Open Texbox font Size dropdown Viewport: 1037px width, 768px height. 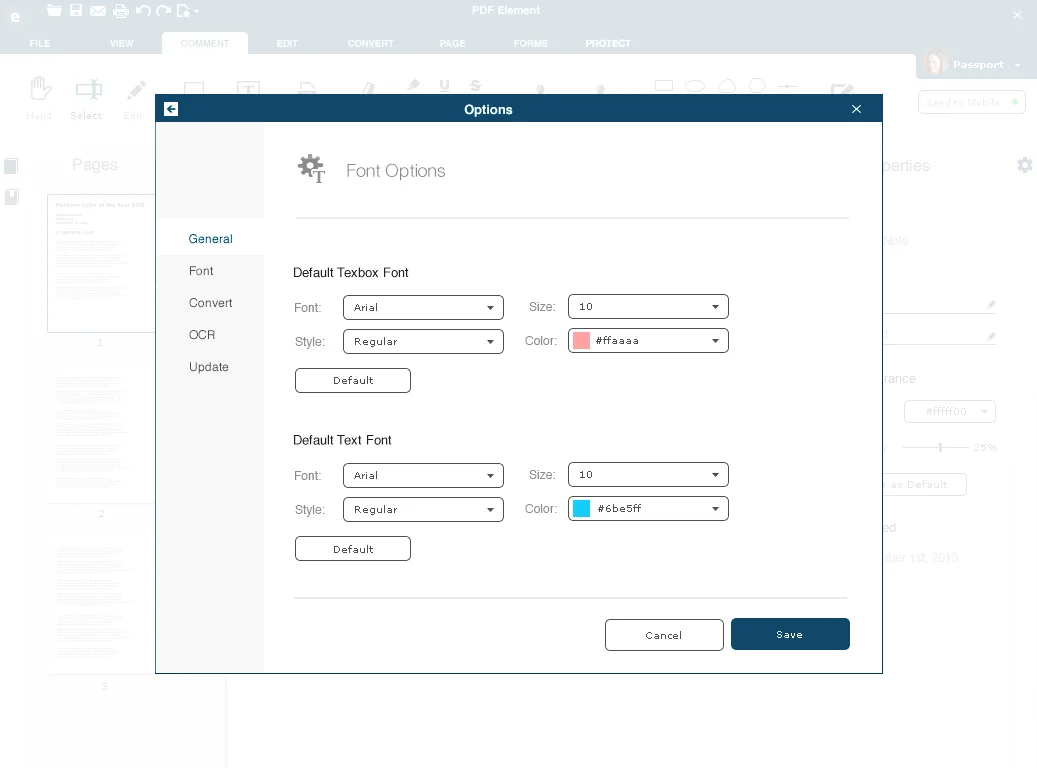648,307
